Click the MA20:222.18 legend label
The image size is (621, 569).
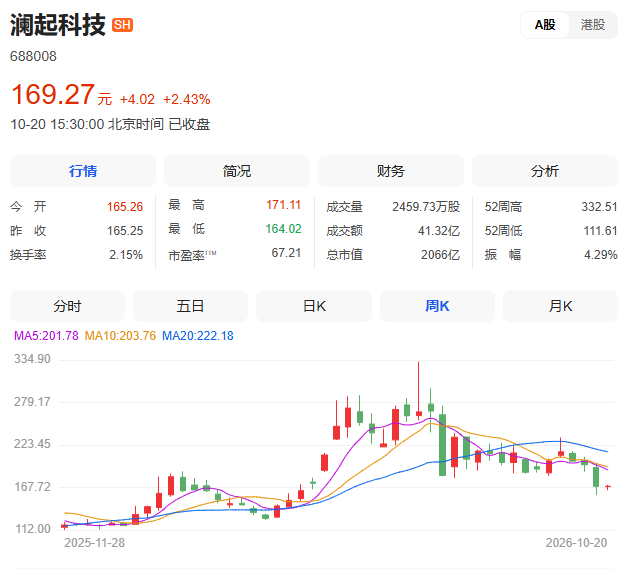pos(198,336)
